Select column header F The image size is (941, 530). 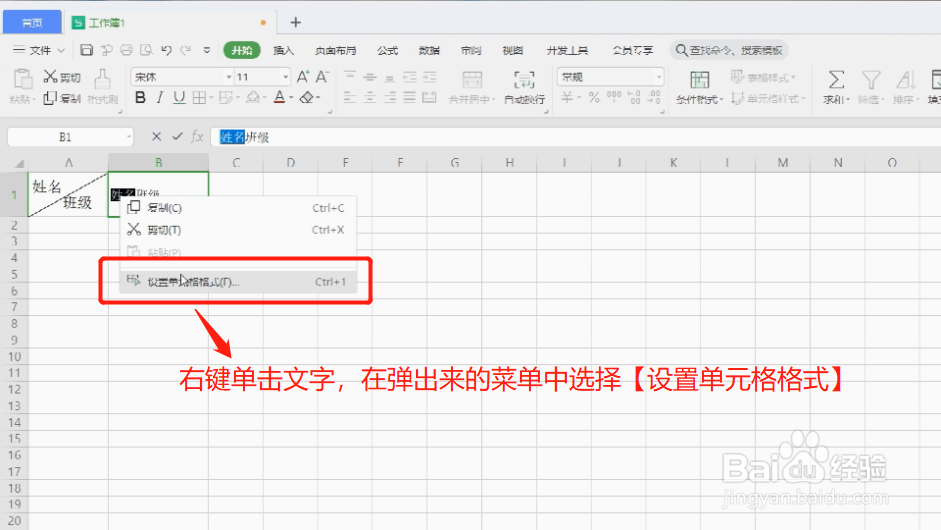(400, 163)
